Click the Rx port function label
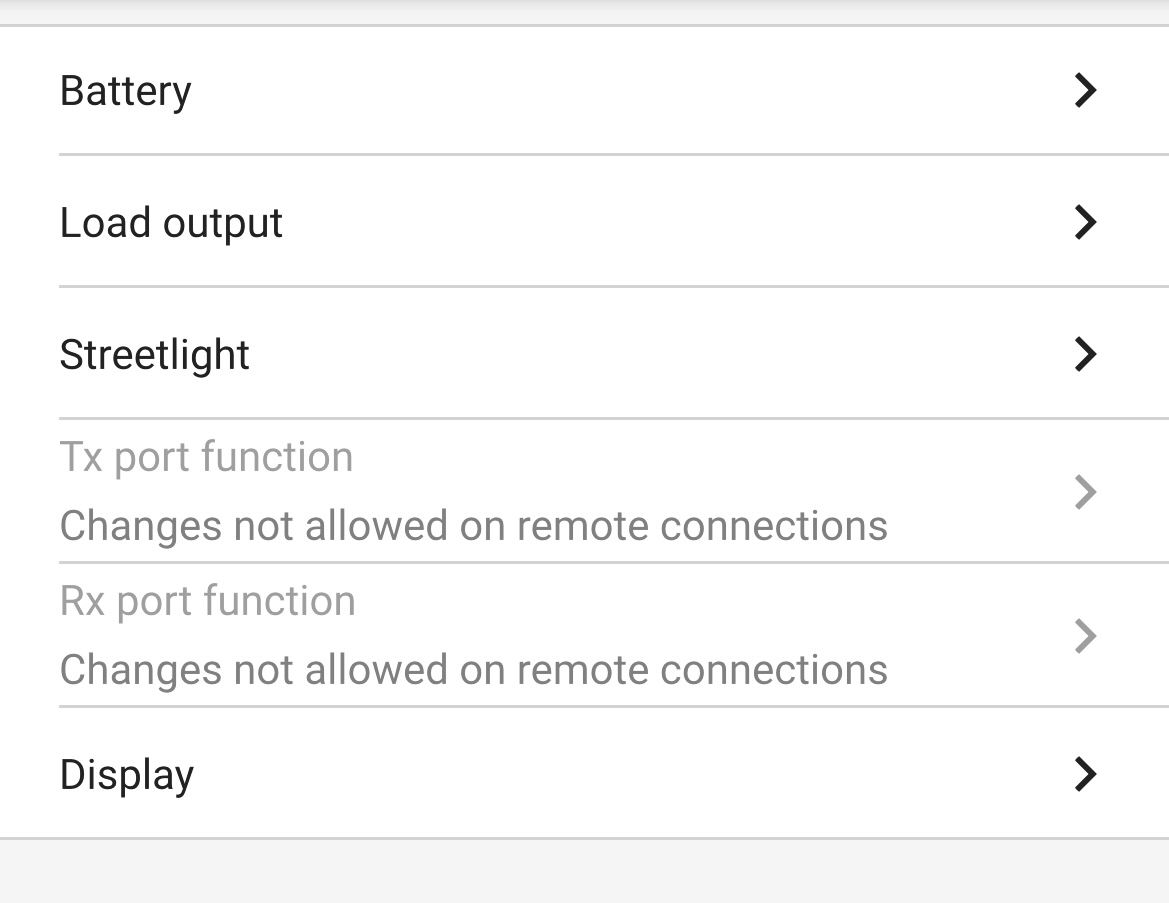The width and height of the screenshot is (1169, 903). 207,602
